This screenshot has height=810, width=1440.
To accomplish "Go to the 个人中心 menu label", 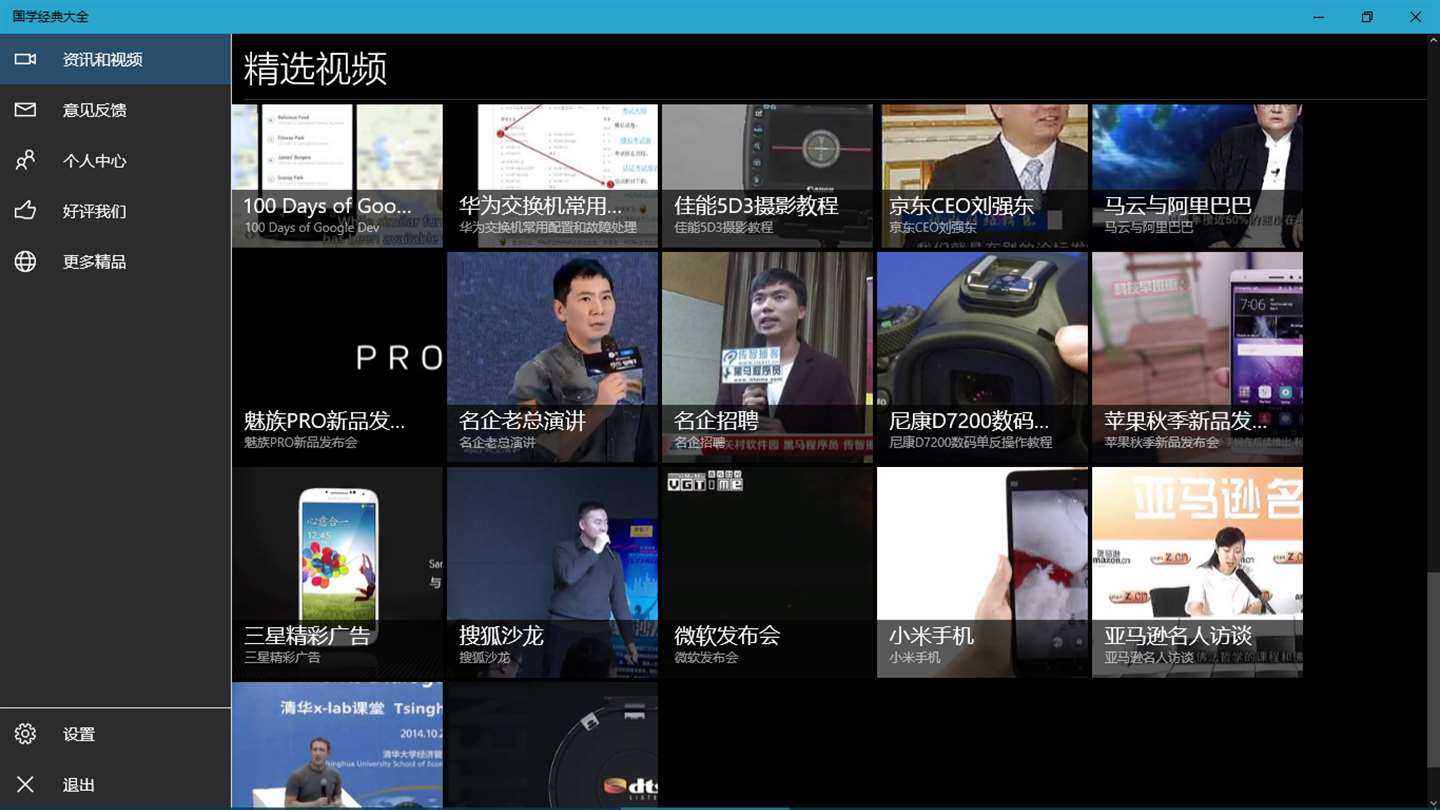I will coord(95,161).
